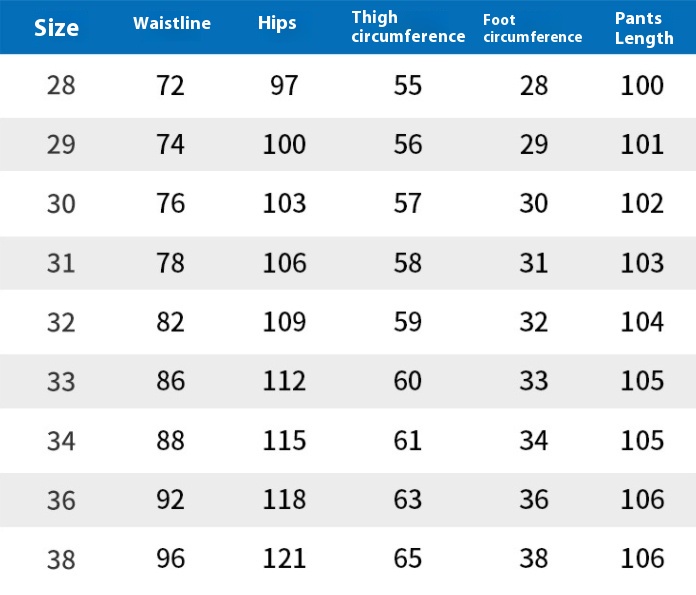Select the Waistline column header
Viewport: 696px width, 595px height.
tap(172, 24)
